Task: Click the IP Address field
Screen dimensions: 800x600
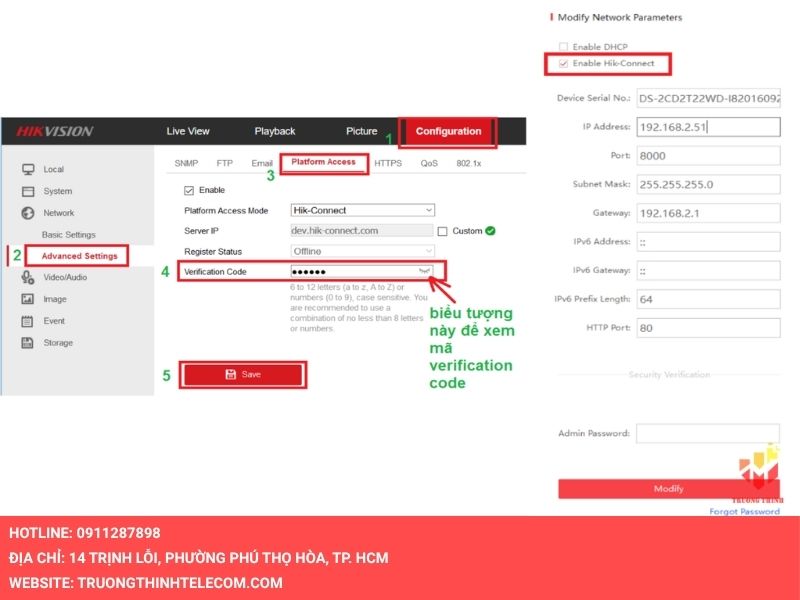Action: coord(708,127)
